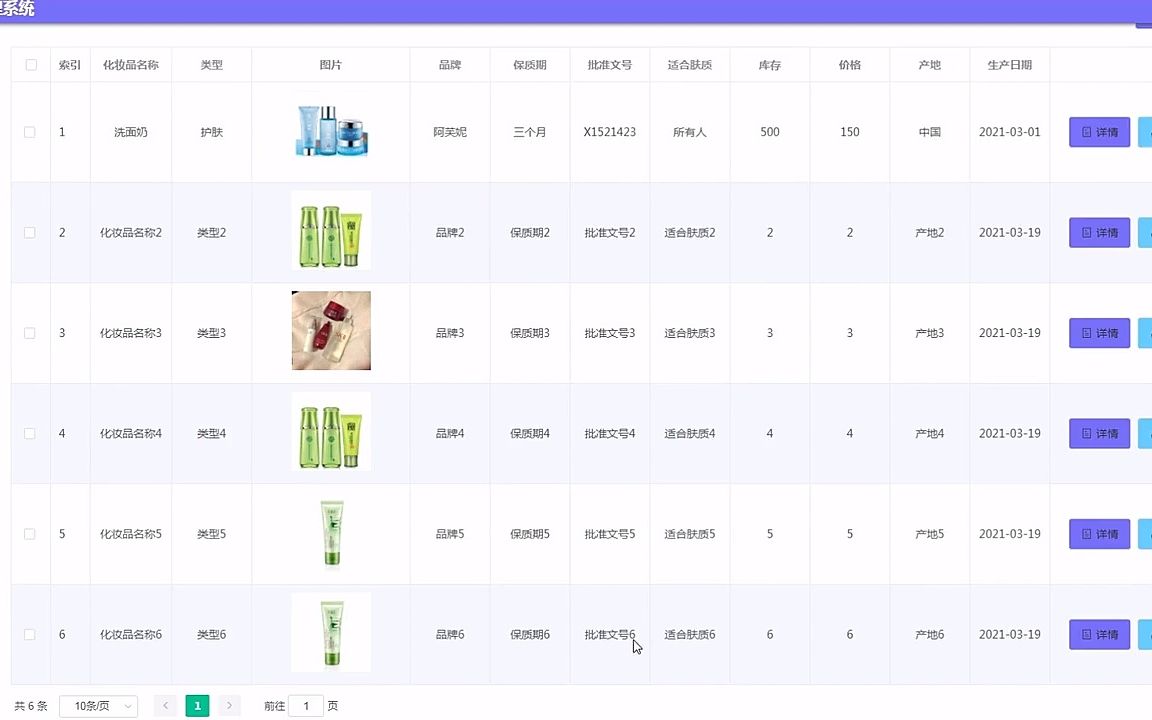Click the cyan action icon on the last row

tap(1144, 634)
